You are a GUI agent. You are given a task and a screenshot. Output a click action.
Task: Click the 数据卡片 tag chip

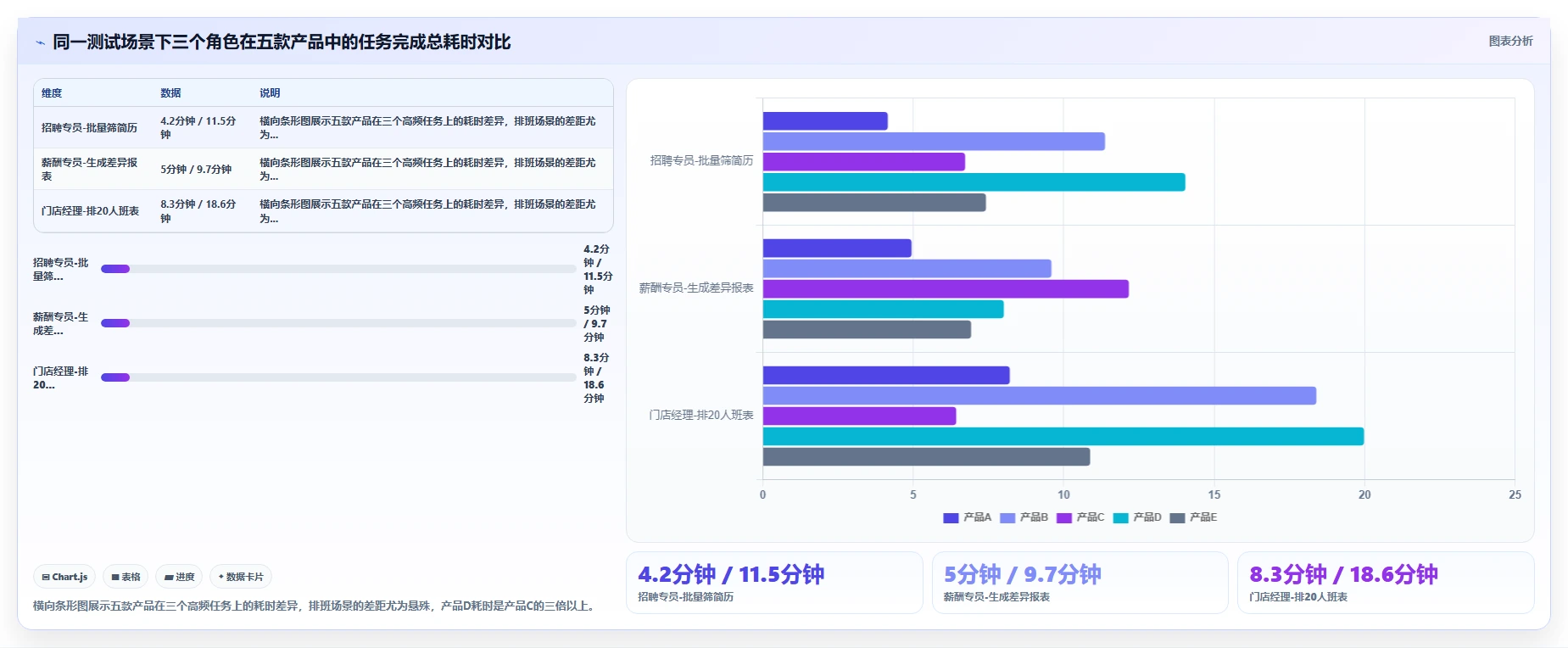(241, 577)
